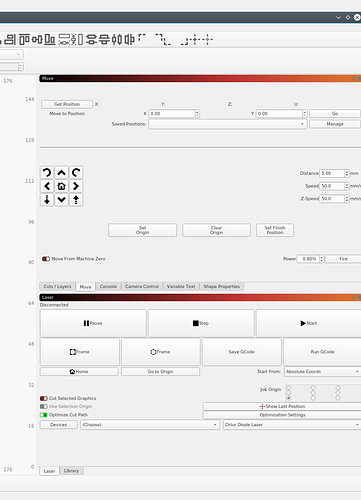Jog the laser up with the up chevron
Screen dimensions: 361x500
(61, 173)
